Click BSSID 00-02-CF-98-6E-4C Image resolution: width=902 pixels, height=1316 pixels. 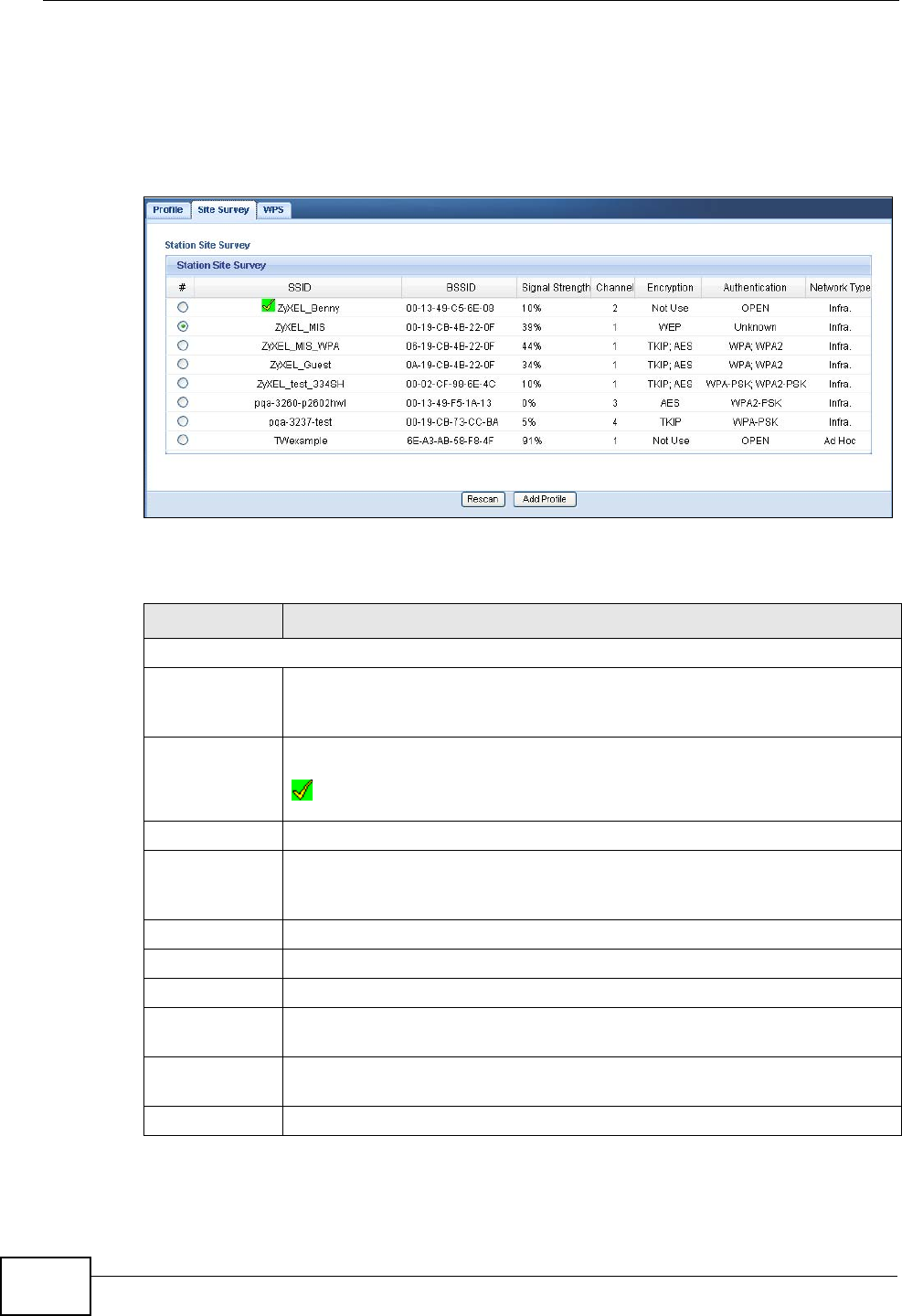point(450,384)
